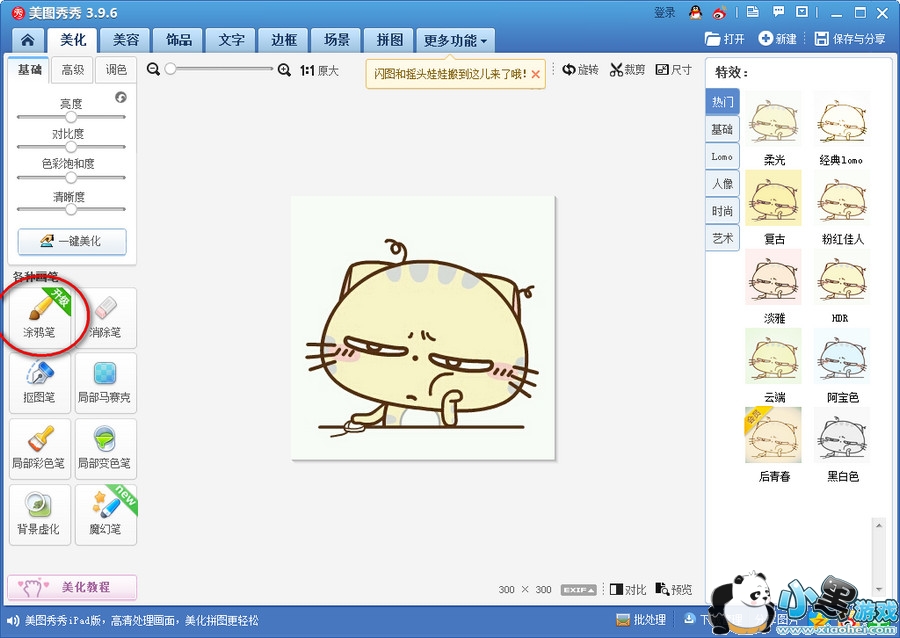Select the 魔幻笔 magic pen tool
Screen dimensions: 900x638
click(104, 514)
